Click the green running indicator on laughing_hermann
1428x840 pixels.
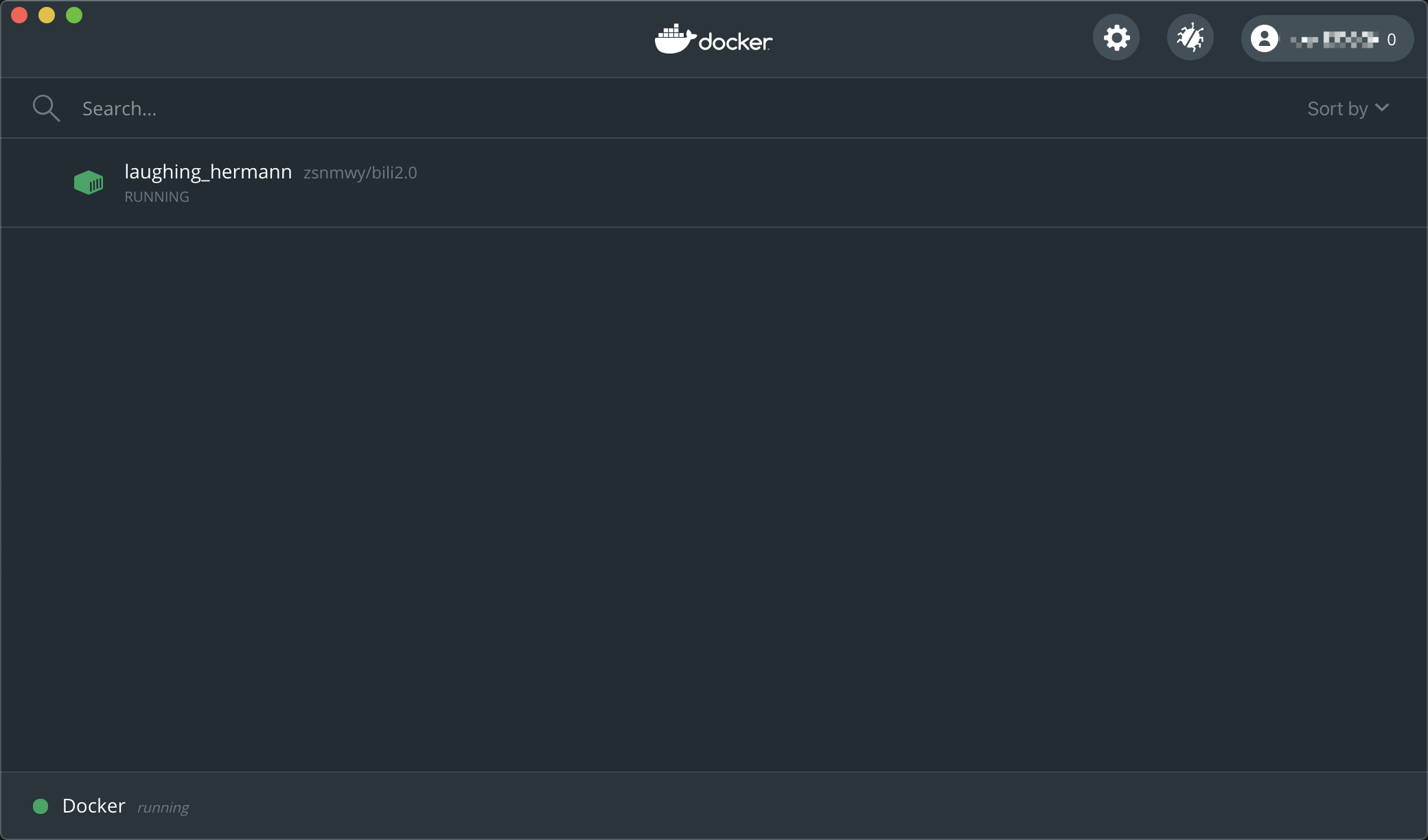(89, 183)
